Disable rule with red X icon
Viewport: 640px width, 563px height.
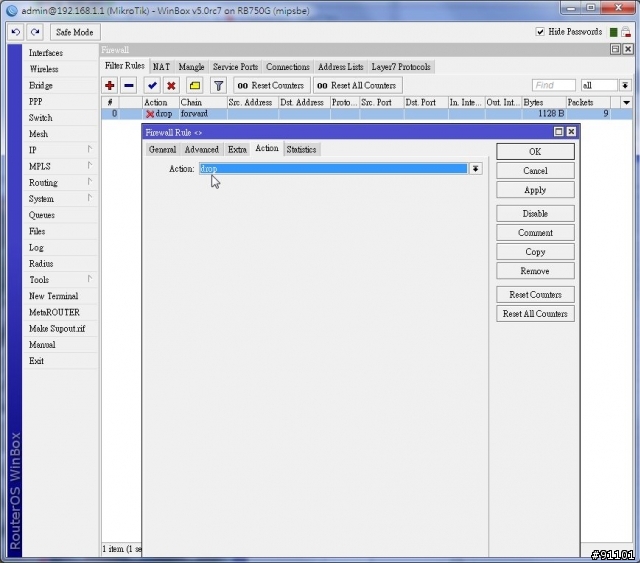(171, 85)
